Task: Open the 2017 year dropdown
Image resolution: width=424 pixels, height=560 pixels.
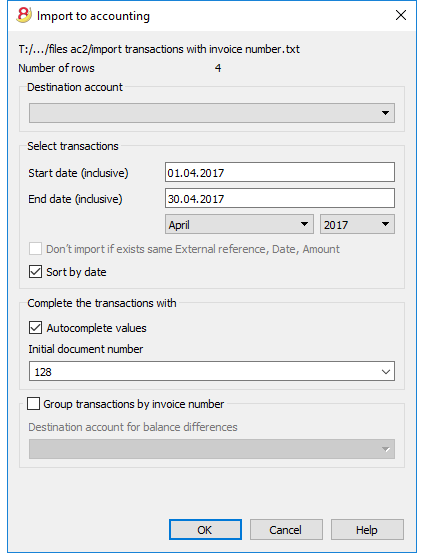Action: [357, 224]
